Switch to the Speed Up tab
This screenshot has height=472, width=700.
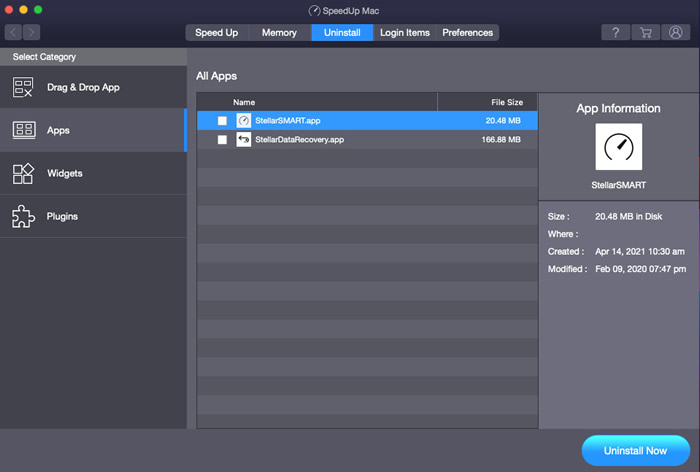217,33
